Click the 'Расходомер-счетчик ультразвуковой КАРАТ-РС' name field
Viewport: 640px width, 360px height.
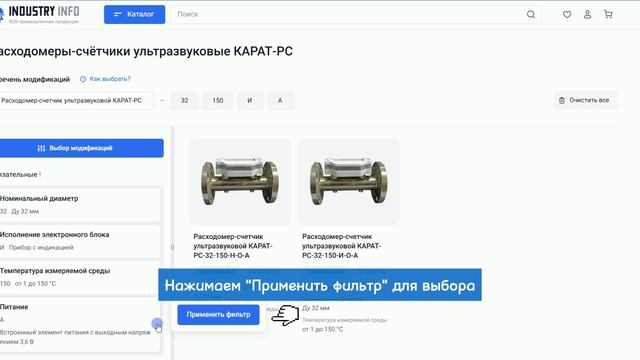click(x=76, y=100)
